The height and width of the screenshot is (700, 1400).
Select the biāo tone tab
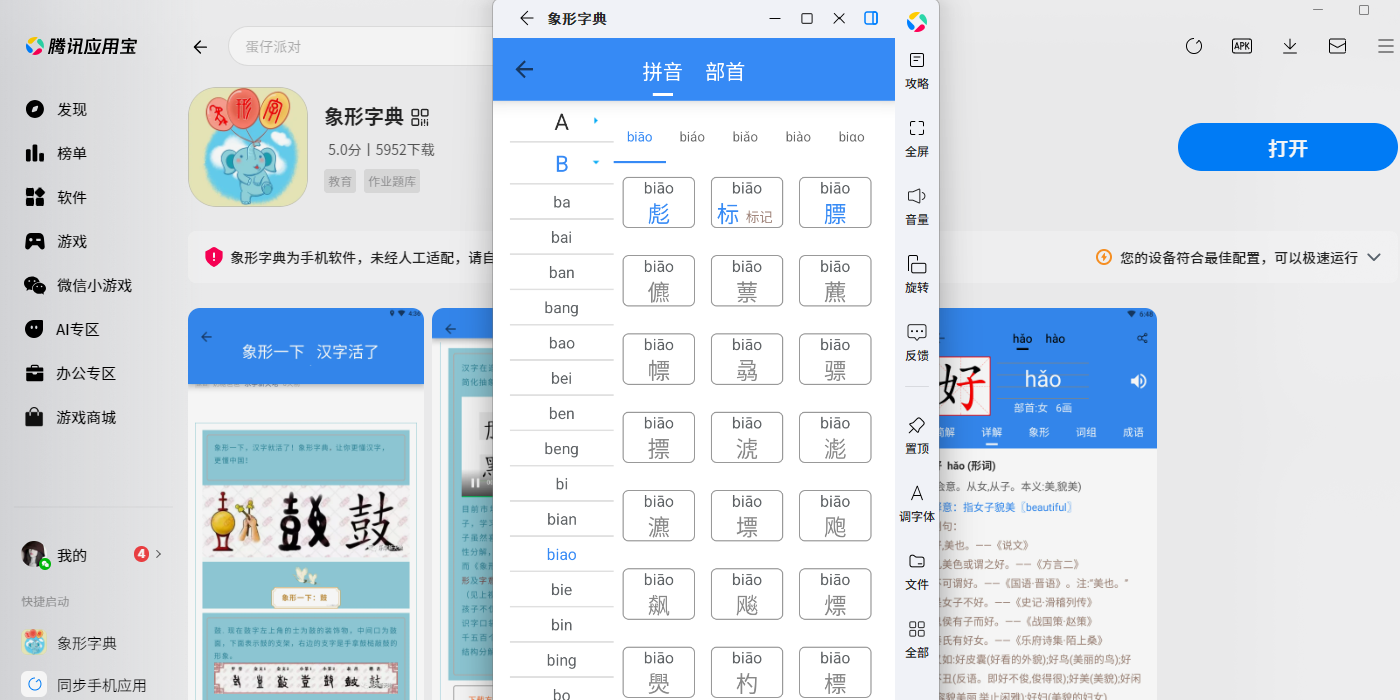tap(640, 137)
